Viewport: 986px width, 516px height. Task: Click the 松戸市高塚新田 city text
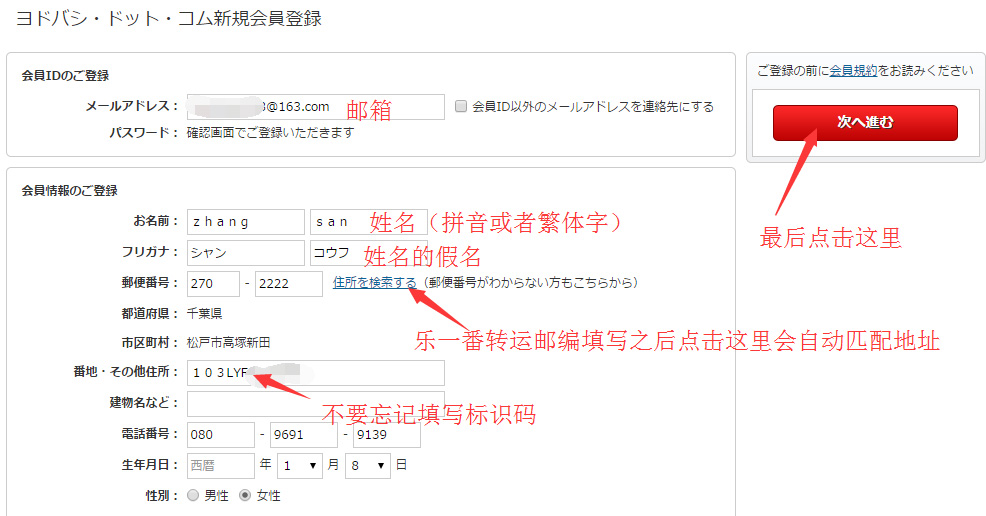(228, 343)
